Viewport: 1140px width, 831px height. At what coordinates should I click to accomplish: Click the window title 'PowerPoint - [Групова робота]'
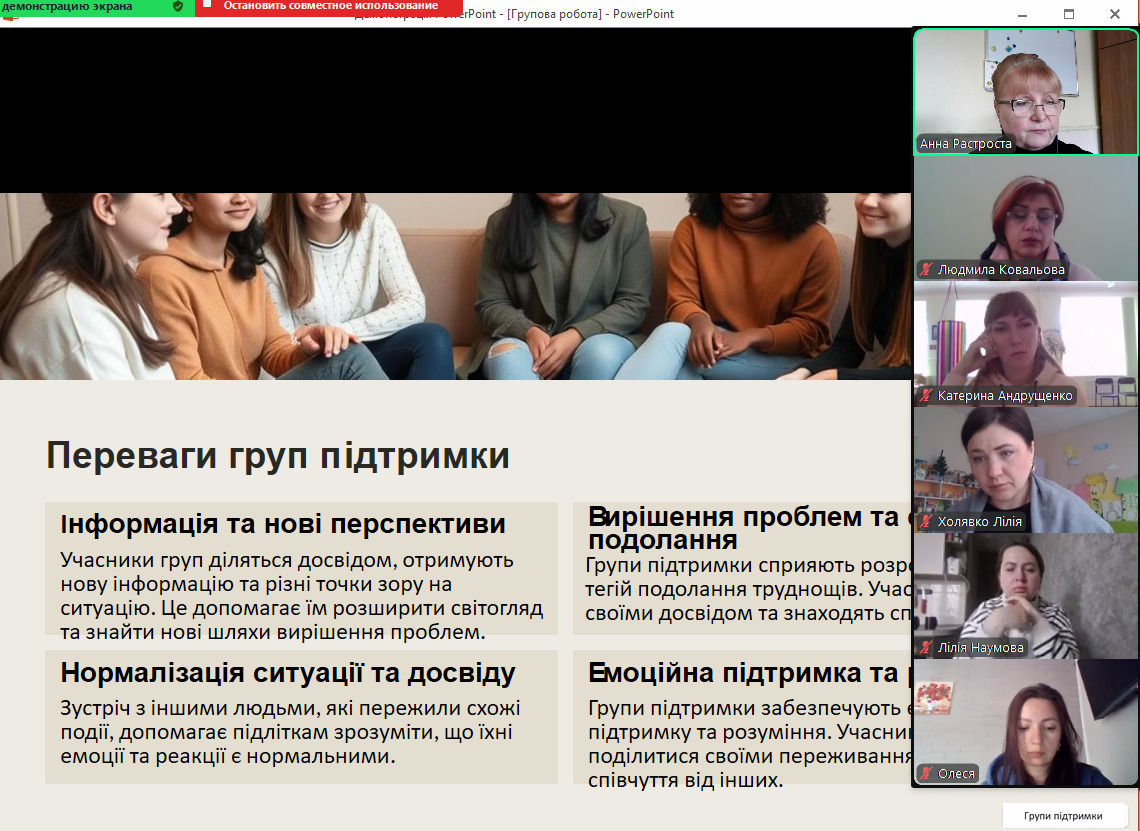coord(514,14)
